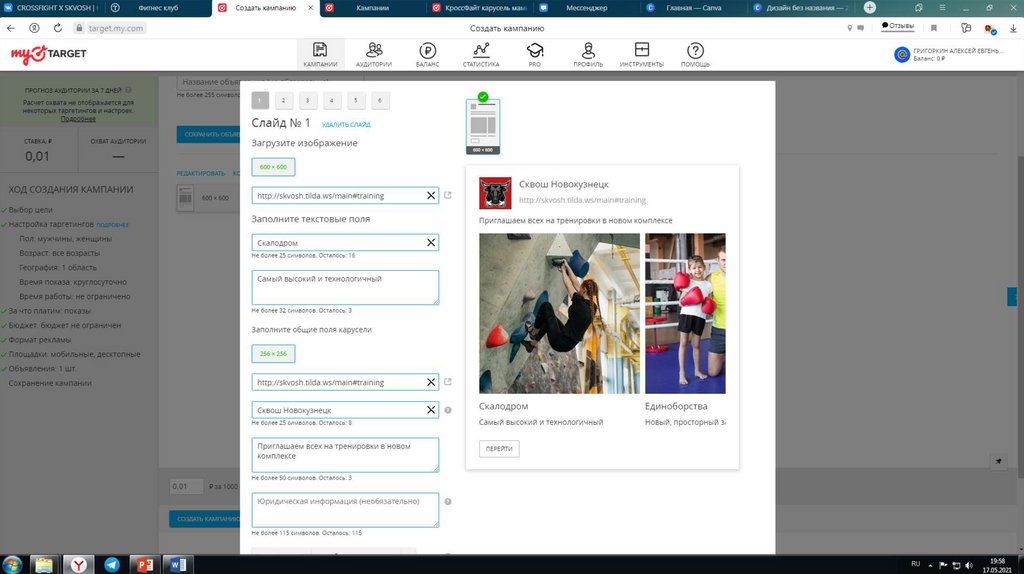Click the Юридическая информация text field
Screen dimensions: 1024x574
[x=345, y=509]
